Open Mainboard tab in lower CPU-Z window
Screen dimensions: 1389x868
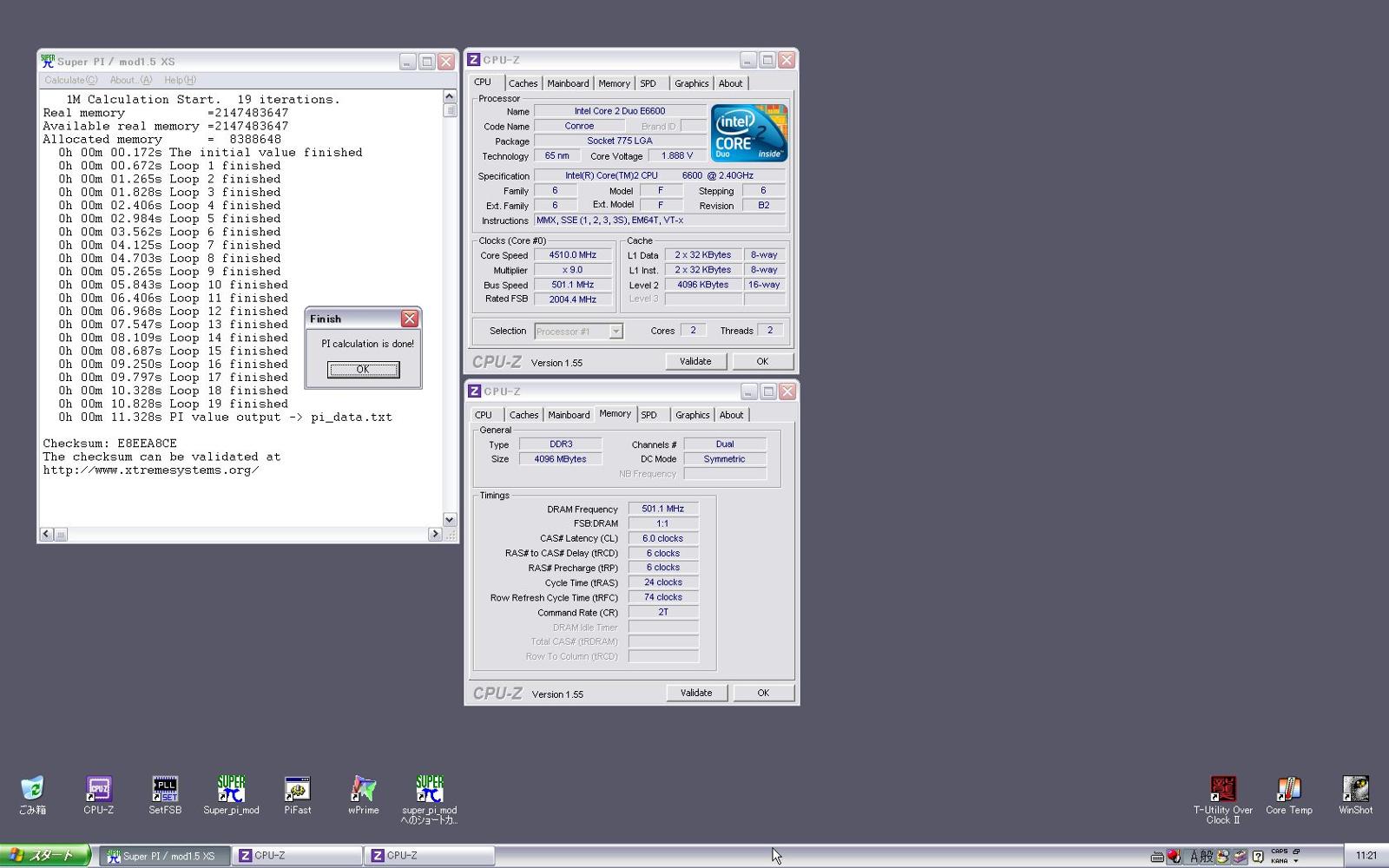point(569,415)
